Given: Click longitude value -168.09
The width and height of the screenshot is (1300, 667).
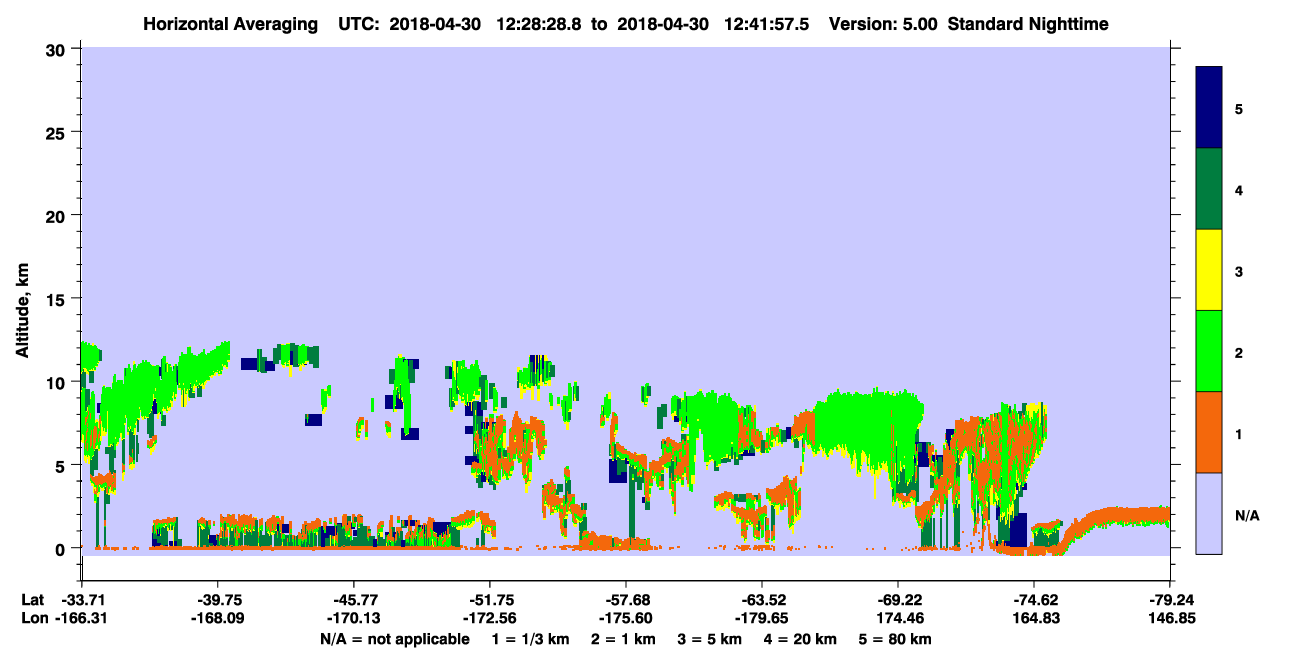Looking at the screenshot, I should (x=218, y=619).
